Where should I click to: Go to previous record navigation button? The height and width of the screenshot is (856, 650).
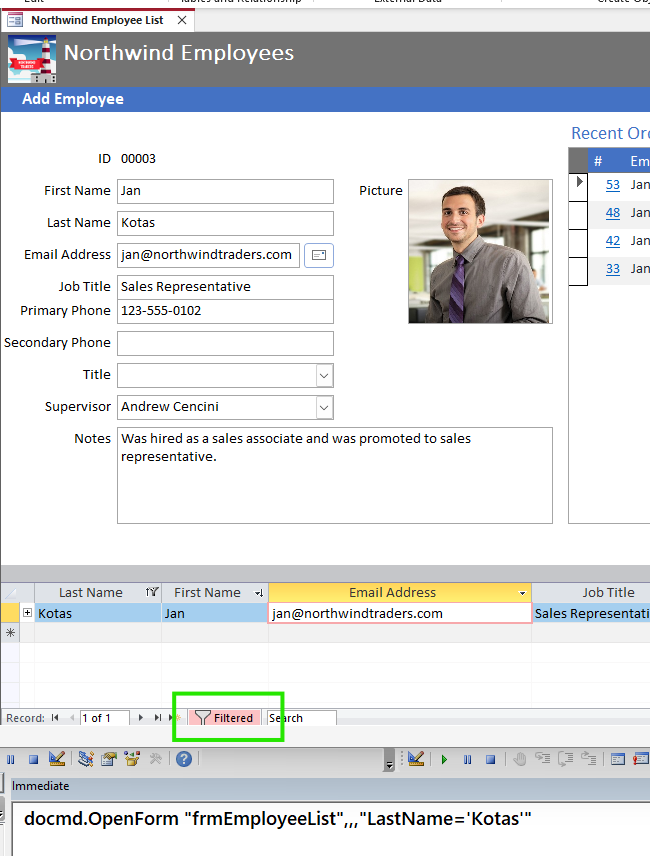pos(71,718)
